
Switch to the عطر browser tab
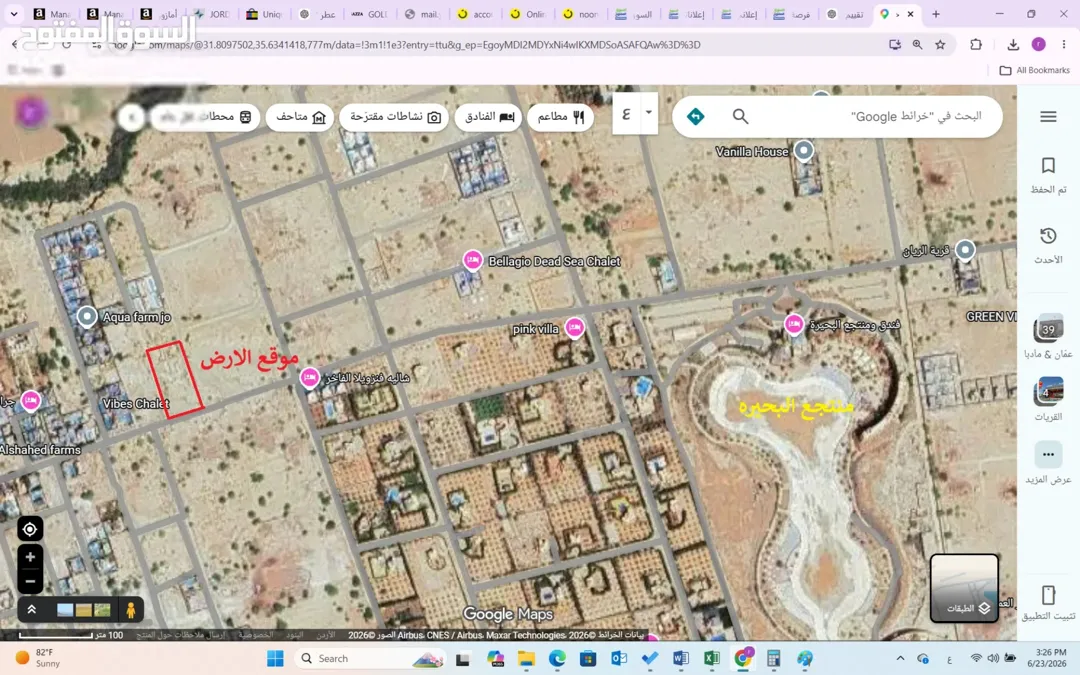(x=318, y=14)
